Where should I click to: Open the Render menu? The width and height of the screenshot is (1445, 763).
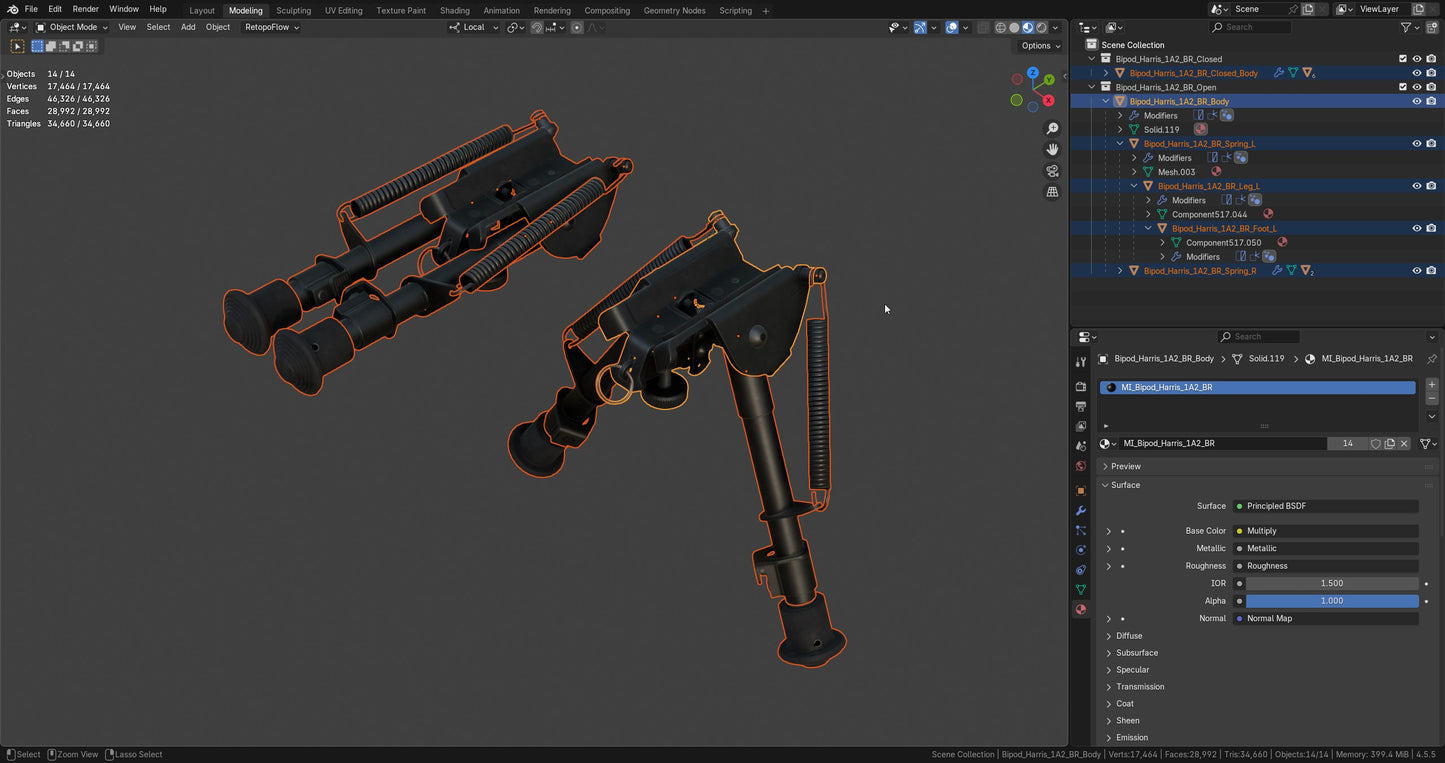click(85, 9)
